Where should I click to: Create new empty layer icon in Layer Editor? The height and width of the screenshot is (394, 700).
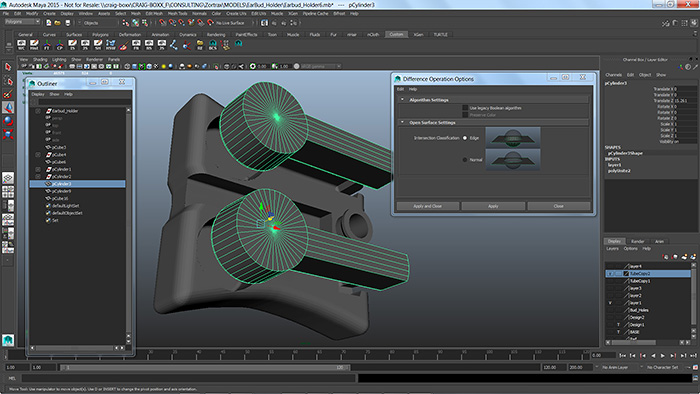click(x=684, y=257)
